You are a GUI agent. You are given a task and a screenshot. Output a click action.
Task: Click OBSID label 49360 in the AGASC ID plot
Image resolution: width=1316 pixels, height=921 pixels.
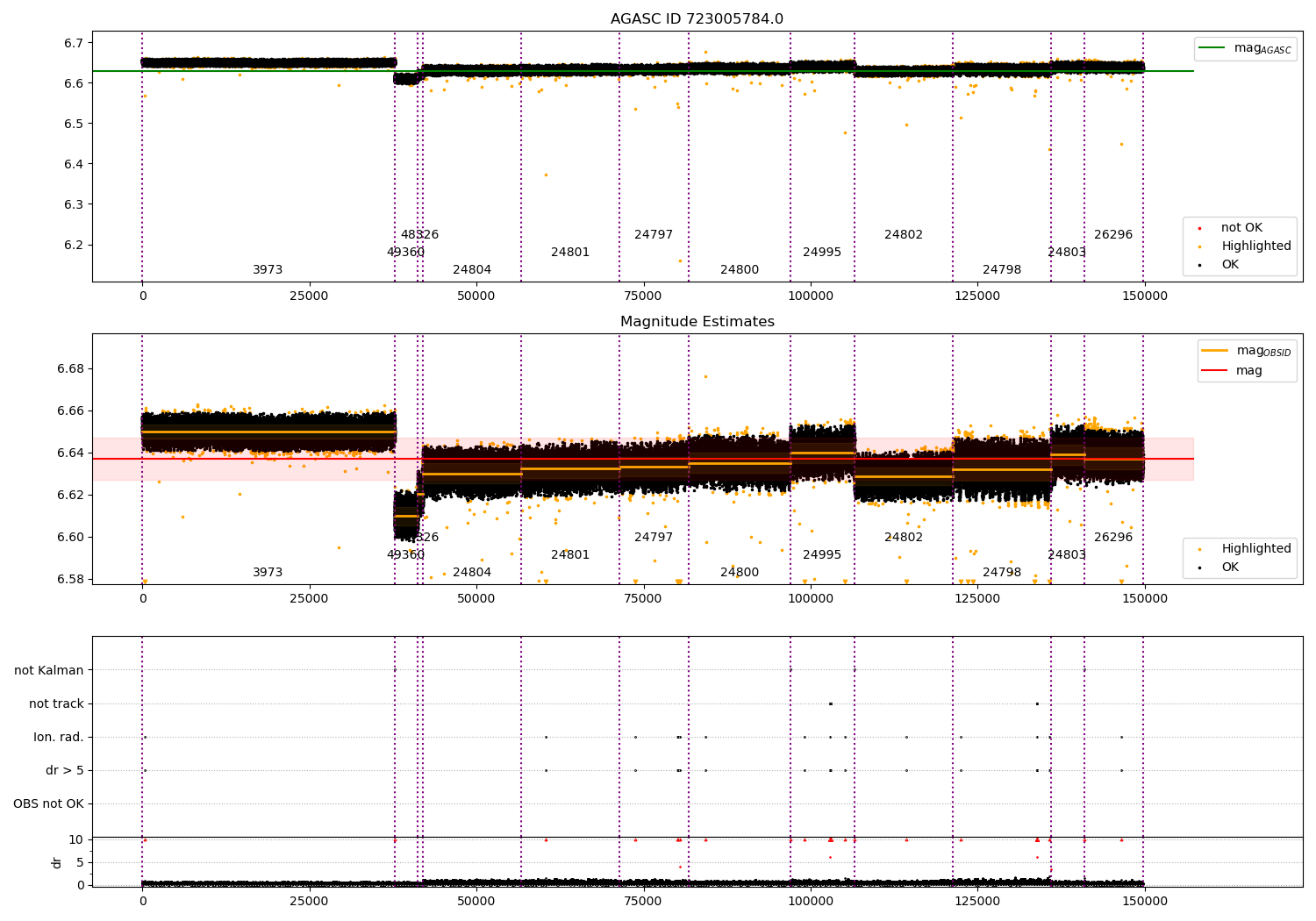point(405,253)
